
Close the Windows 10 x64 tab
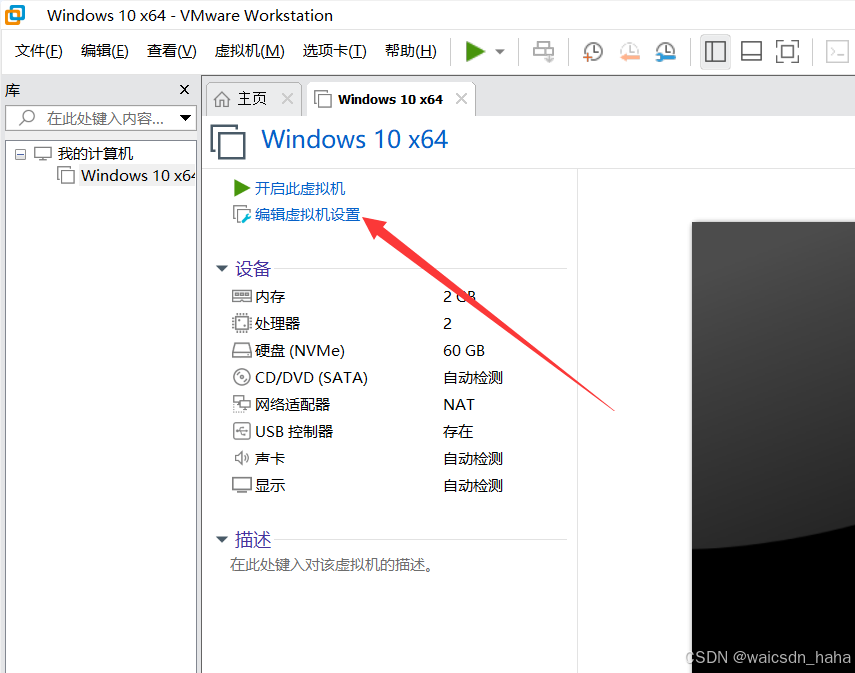461,99
